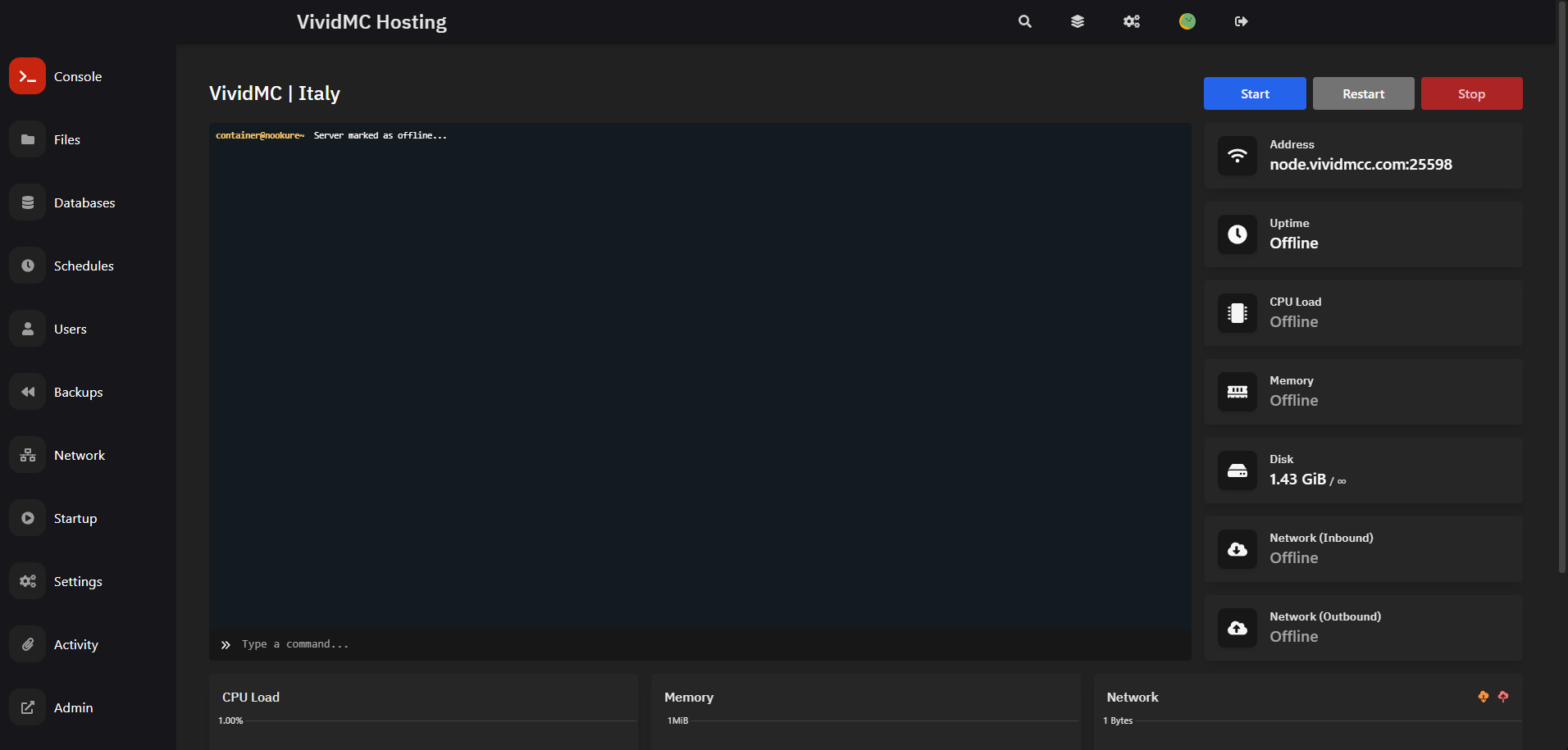Open the Users person icon
The height and width of the screenshot is (750, 1568).
[x=27, y=329]
